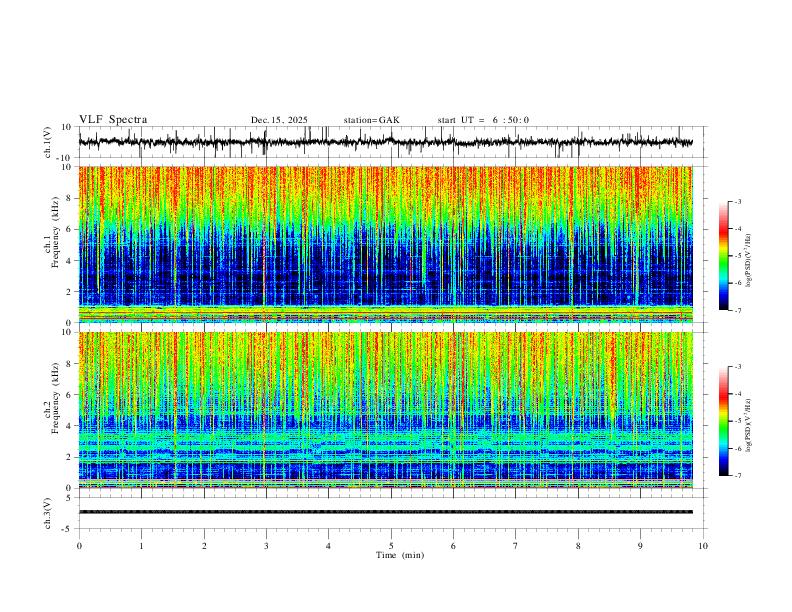
Task: Click the ch.1 PSD color bar
Action: [723, 256]
